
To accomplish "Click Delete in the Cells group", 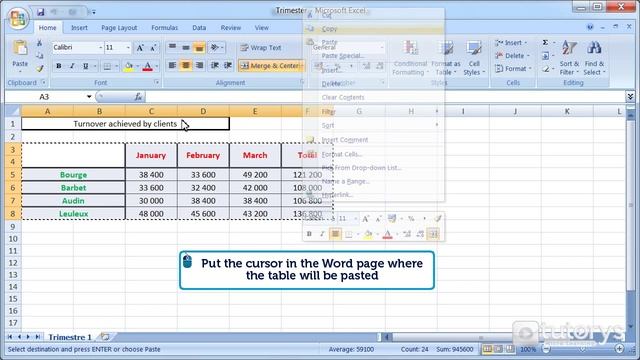I will coord(512,56).
